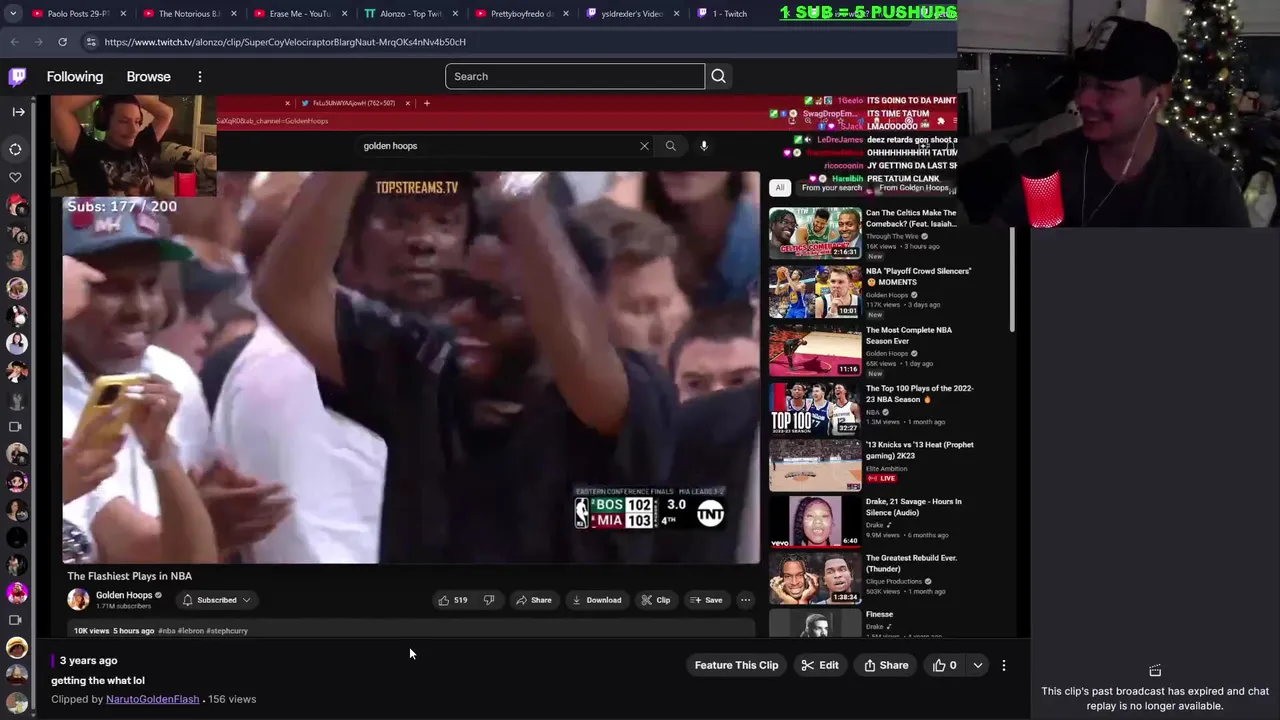
Task: Click the YouTube Clip scissors button
Action: (x=656, y=600)
